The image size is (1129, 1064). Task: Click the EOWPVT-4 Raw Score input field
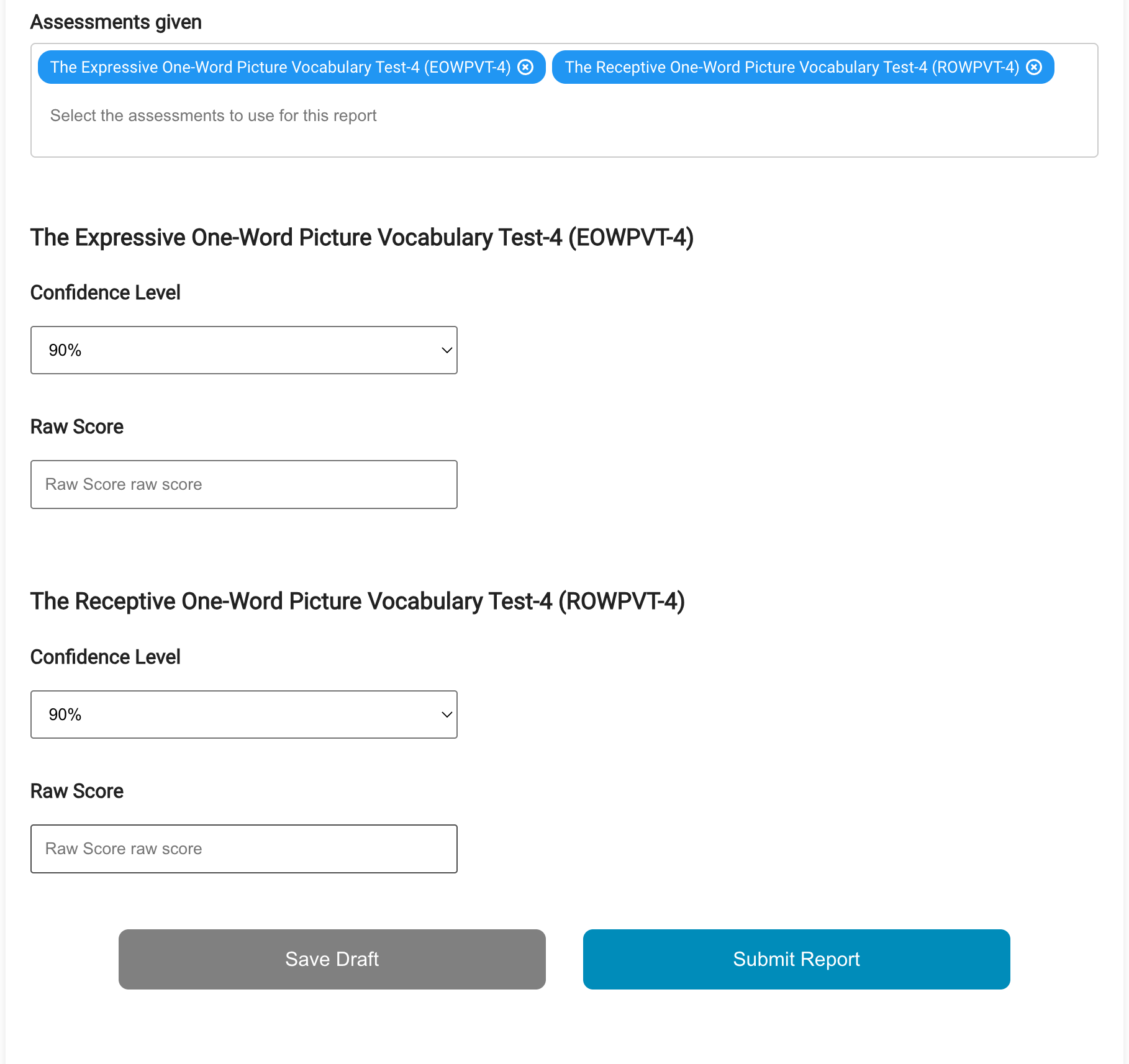[x=243, y=484]
